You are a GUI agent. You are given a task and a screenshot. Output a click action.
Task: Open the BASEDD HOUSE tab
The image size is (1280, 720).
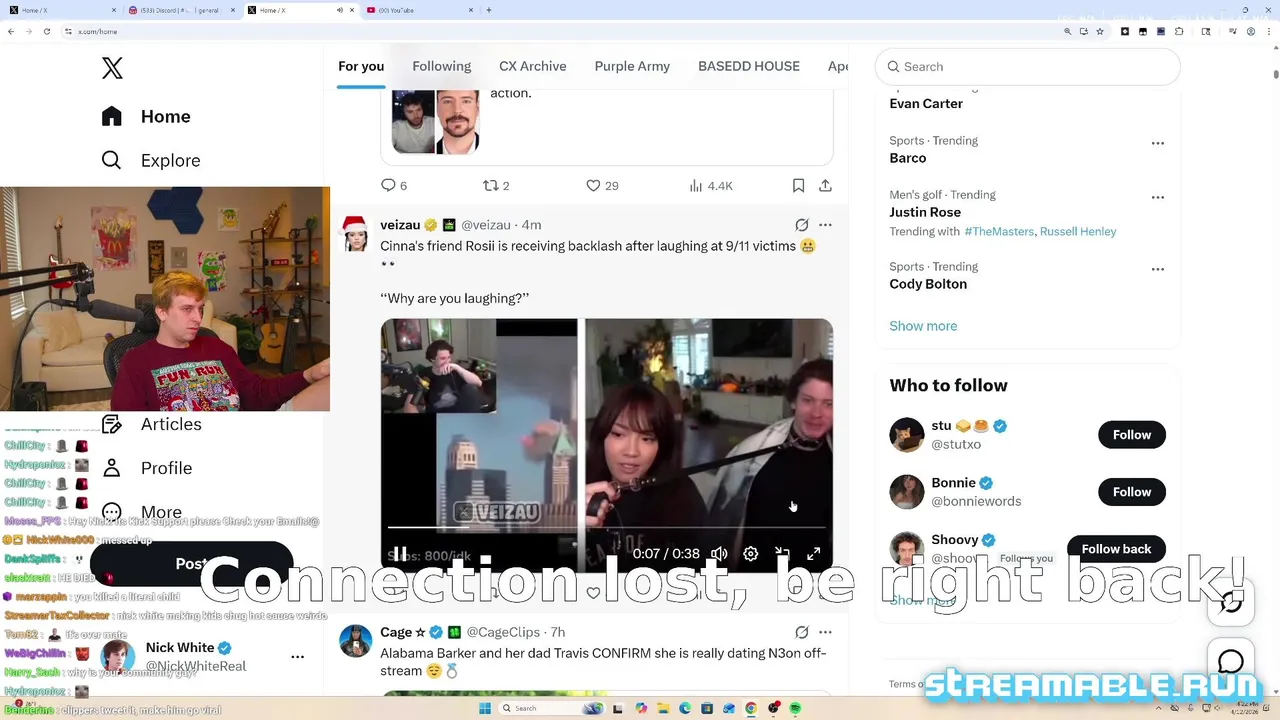click(749, 66)
